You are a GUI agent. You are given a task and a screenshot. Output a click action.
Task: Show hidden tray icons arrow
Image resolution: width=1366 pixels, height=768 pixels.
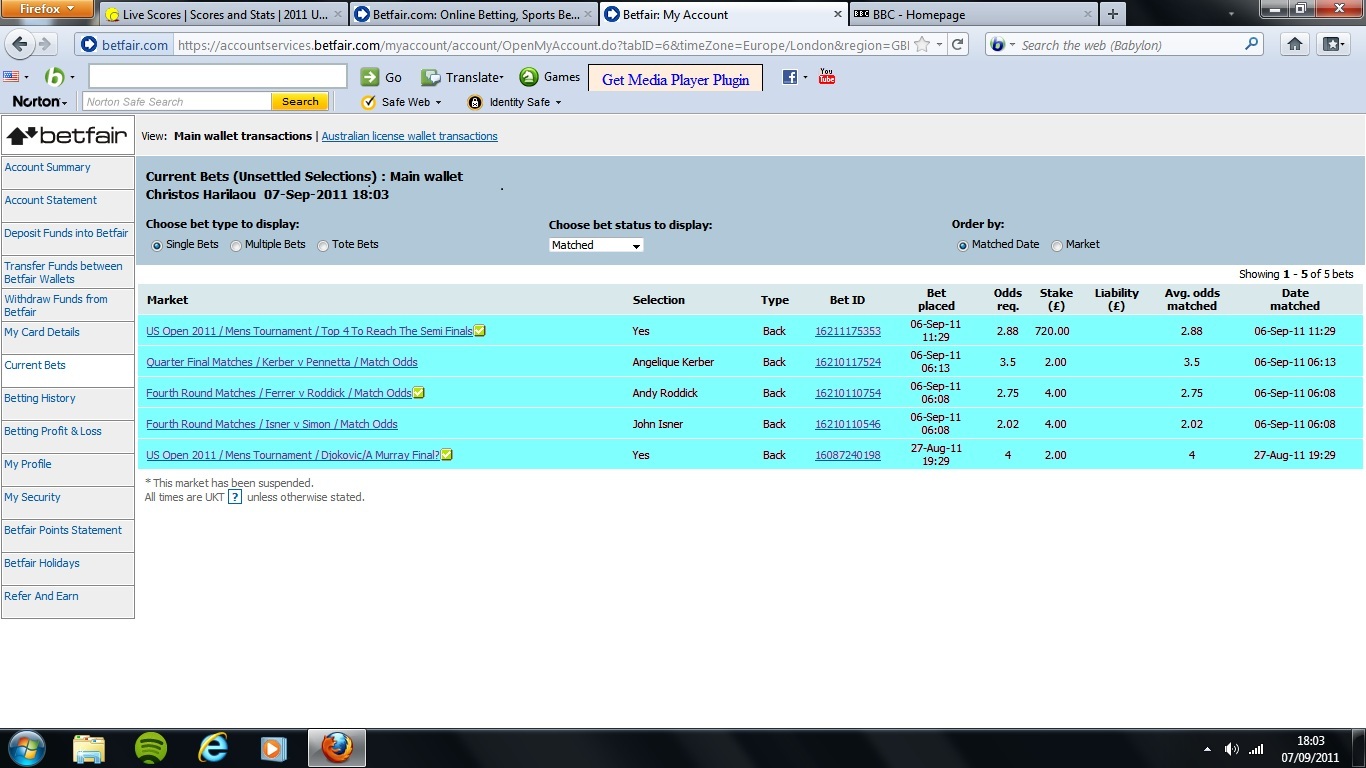(x=1207, y=749)
